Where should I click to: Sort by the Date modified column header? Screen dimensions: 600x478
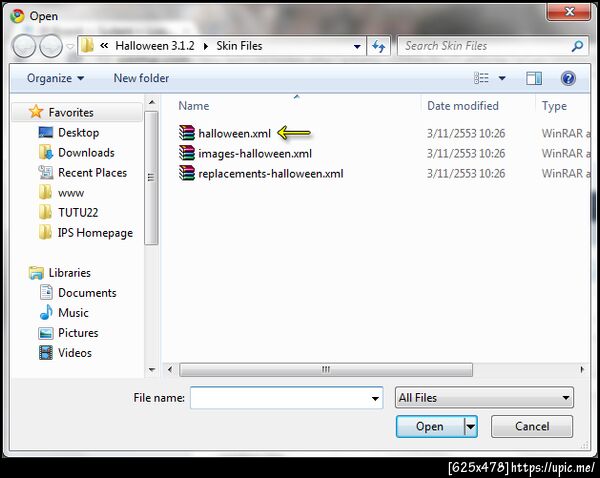click(463, 106)
